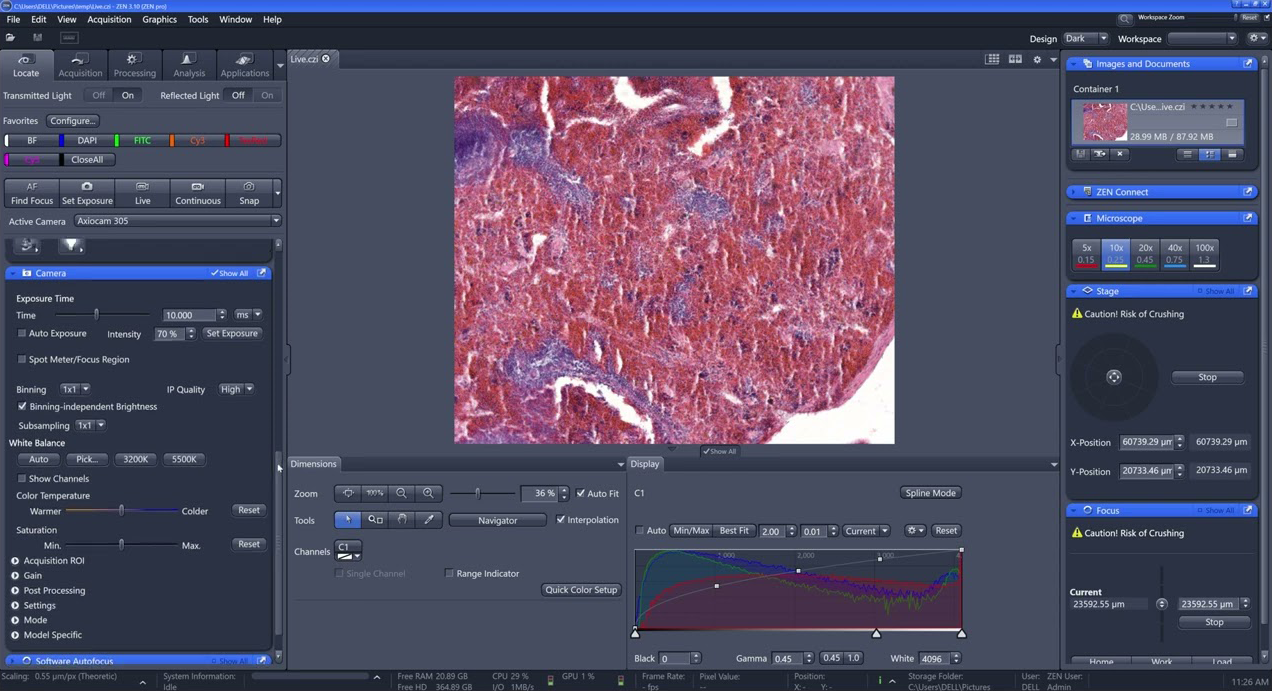
Task: Click the Spline Mode button
Action: (x=930, y=493)
